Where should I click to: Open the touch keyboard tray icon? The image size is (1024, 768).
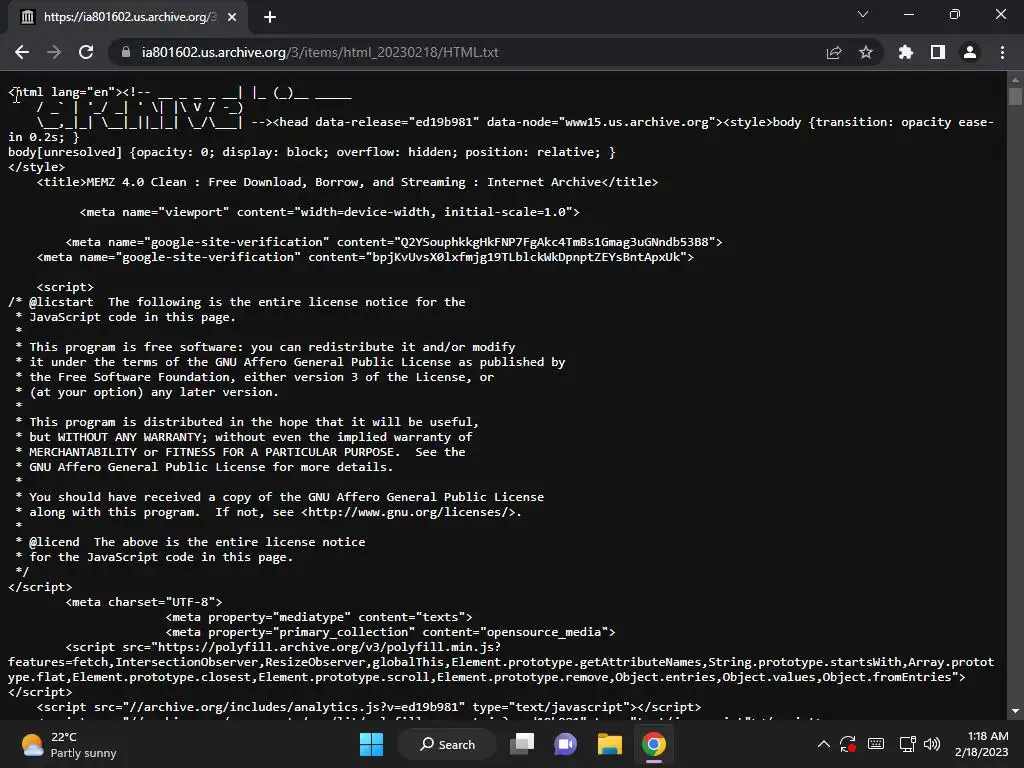pos(876,744)
